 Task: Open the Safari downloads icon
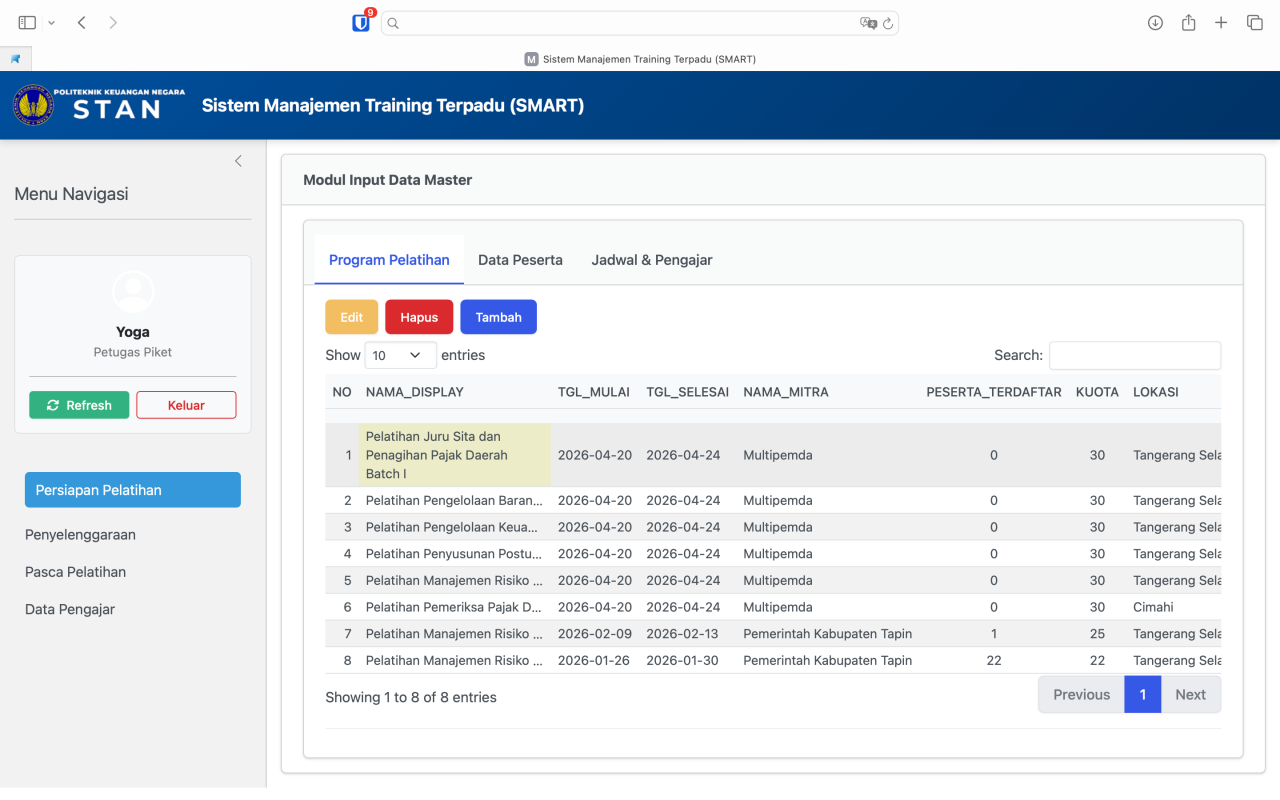coord(1155,22)
